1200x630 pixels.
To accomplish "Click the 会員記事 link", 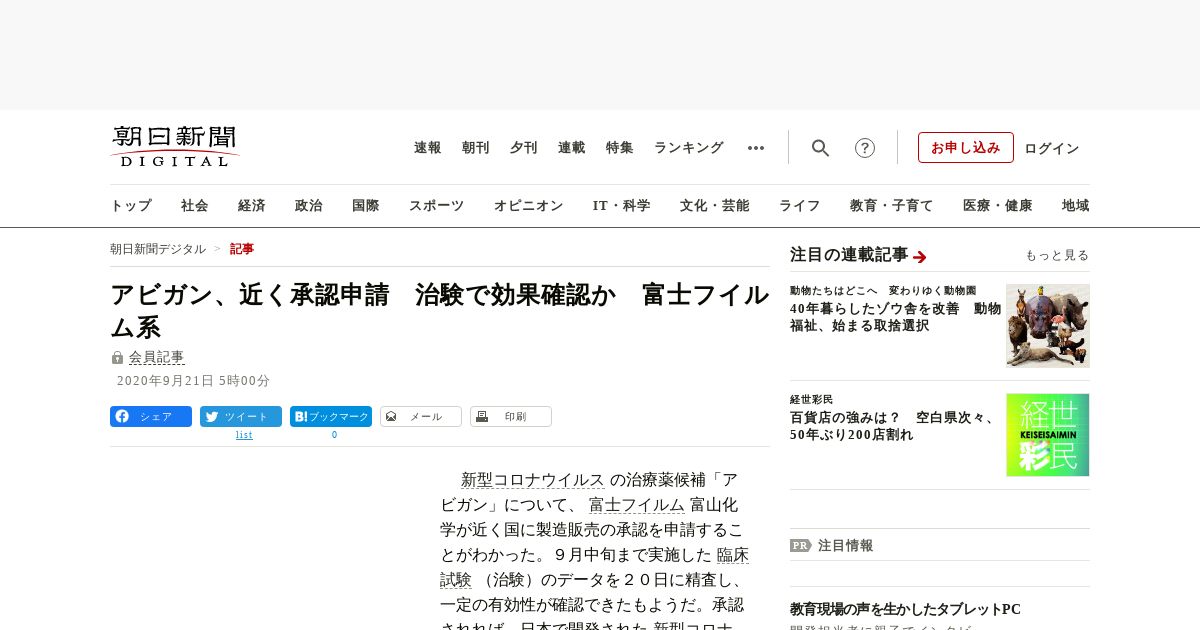I will click(157, 357).
